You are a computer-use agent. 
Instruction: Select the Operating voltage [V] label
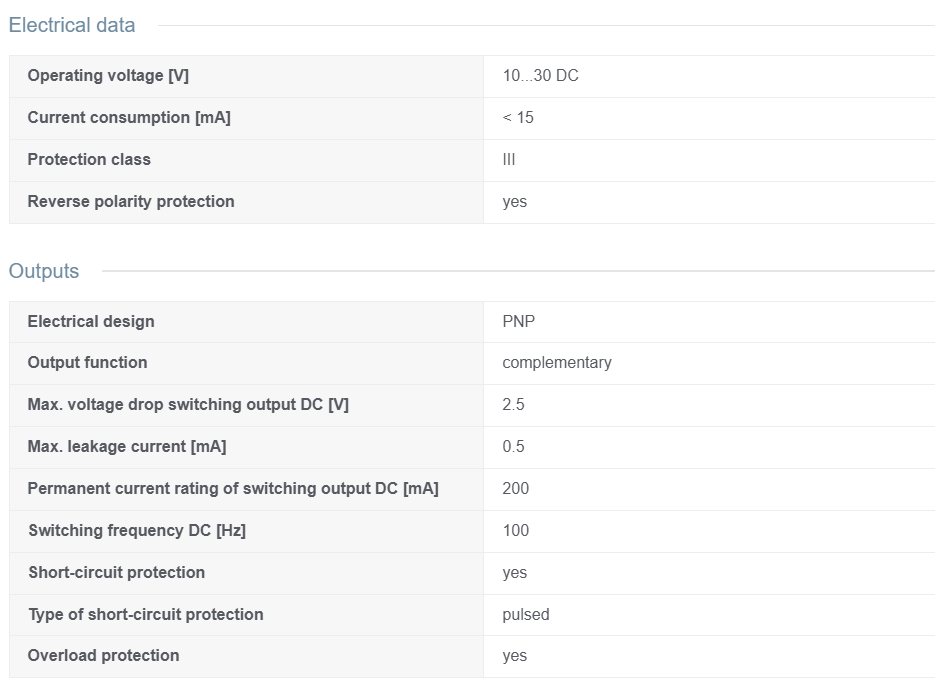coord(108,76)
